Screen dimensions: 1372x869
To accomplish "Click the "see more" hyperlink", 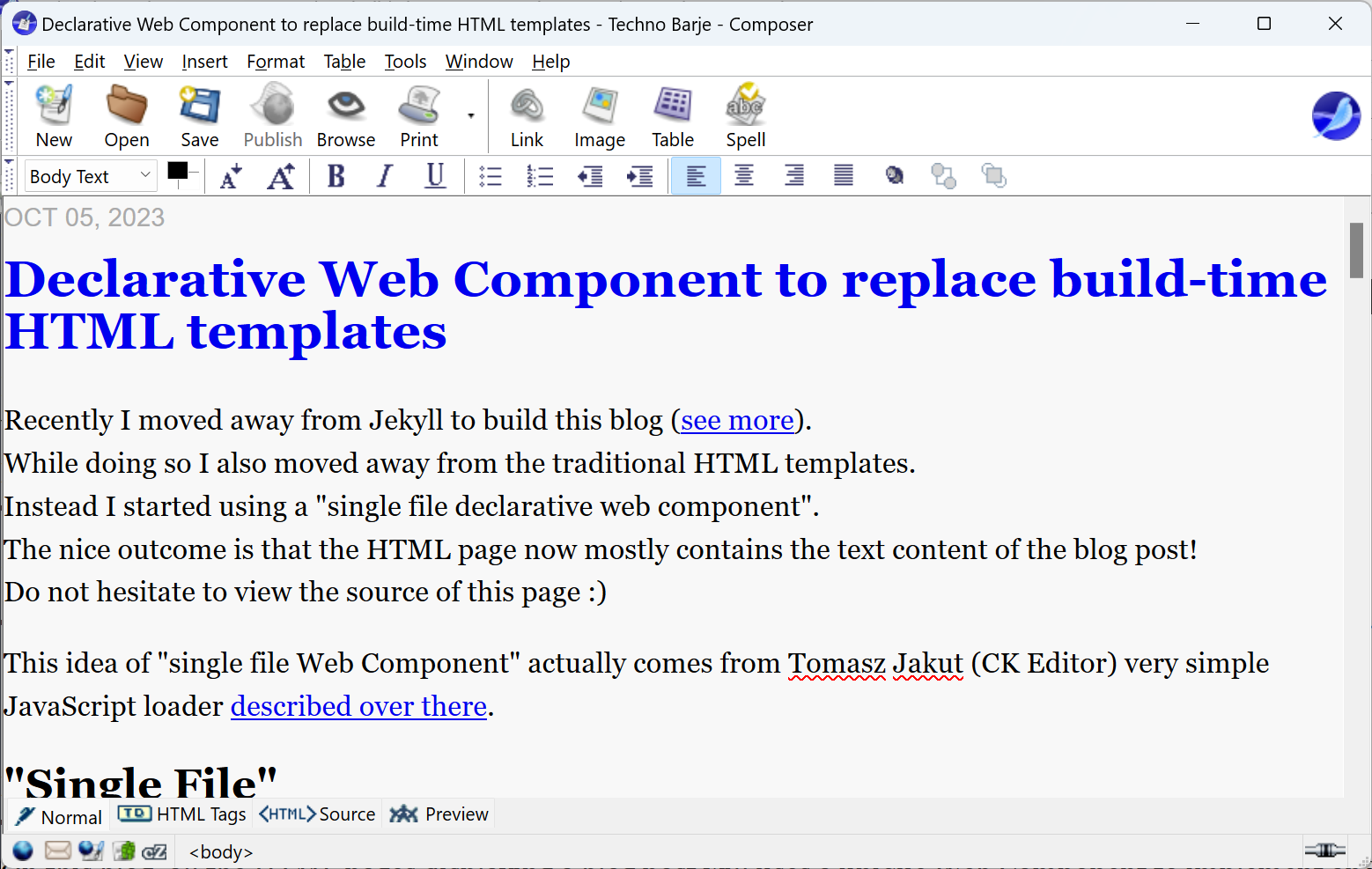I will [x=737, y=421].
